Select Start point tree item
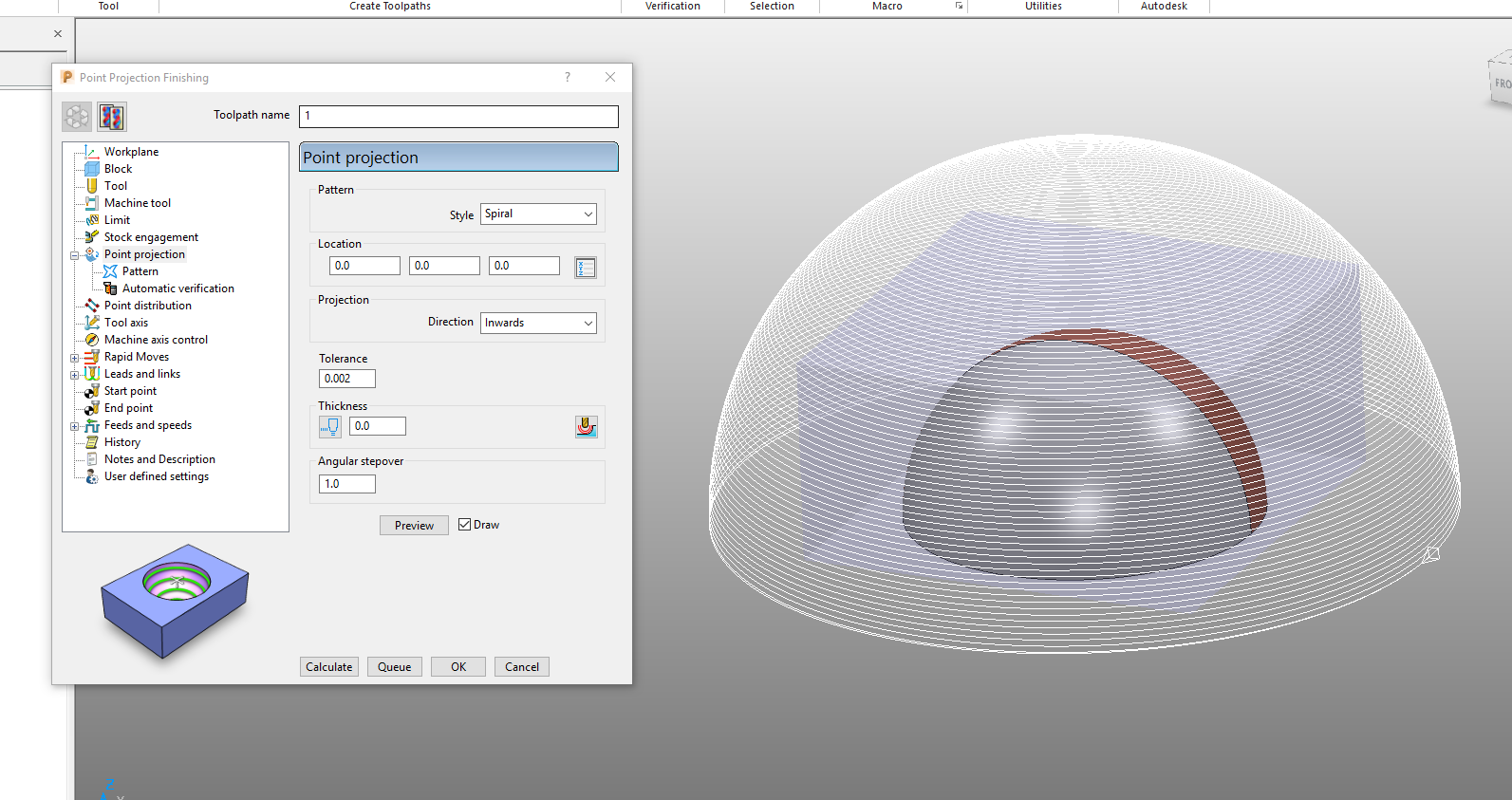 pyautogui.click(x=130, y=391)
